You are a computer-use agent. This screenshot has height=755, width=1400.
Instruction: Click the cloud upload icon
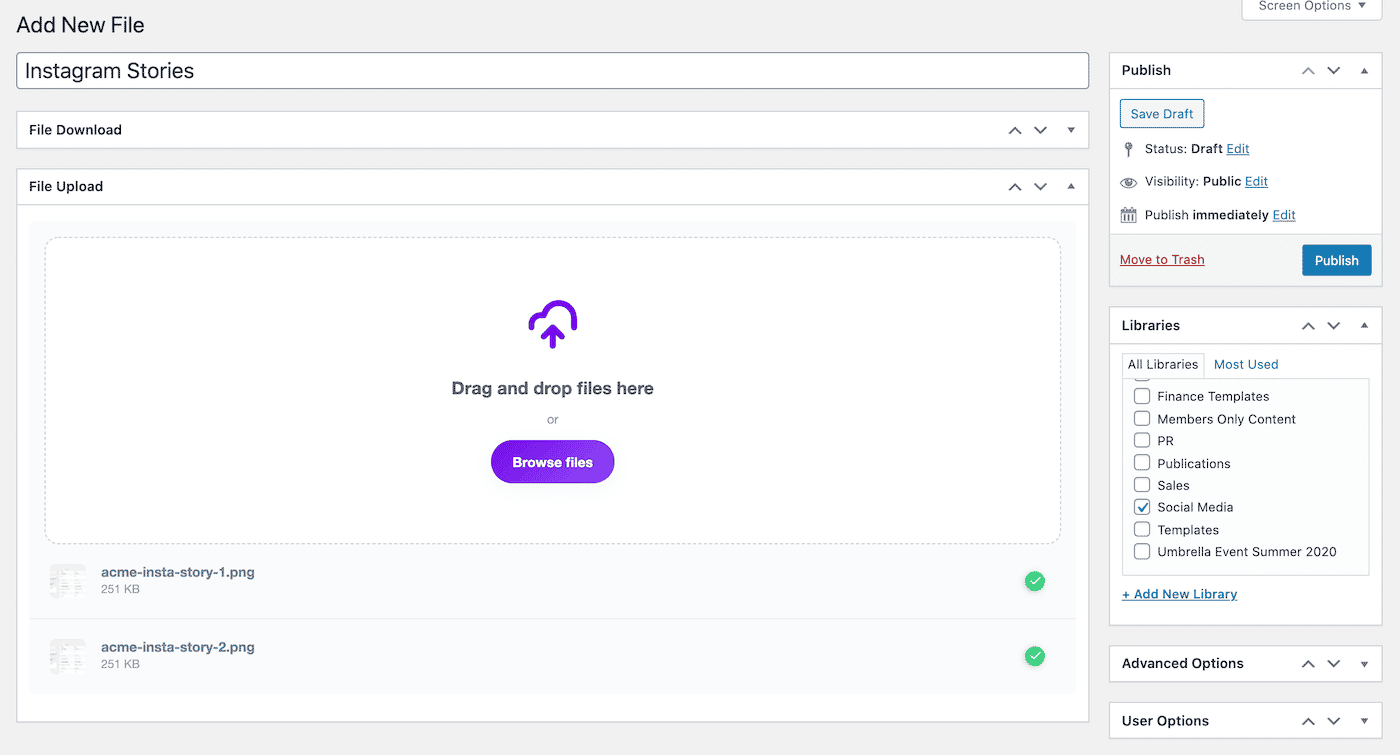(x=552, y=325)
